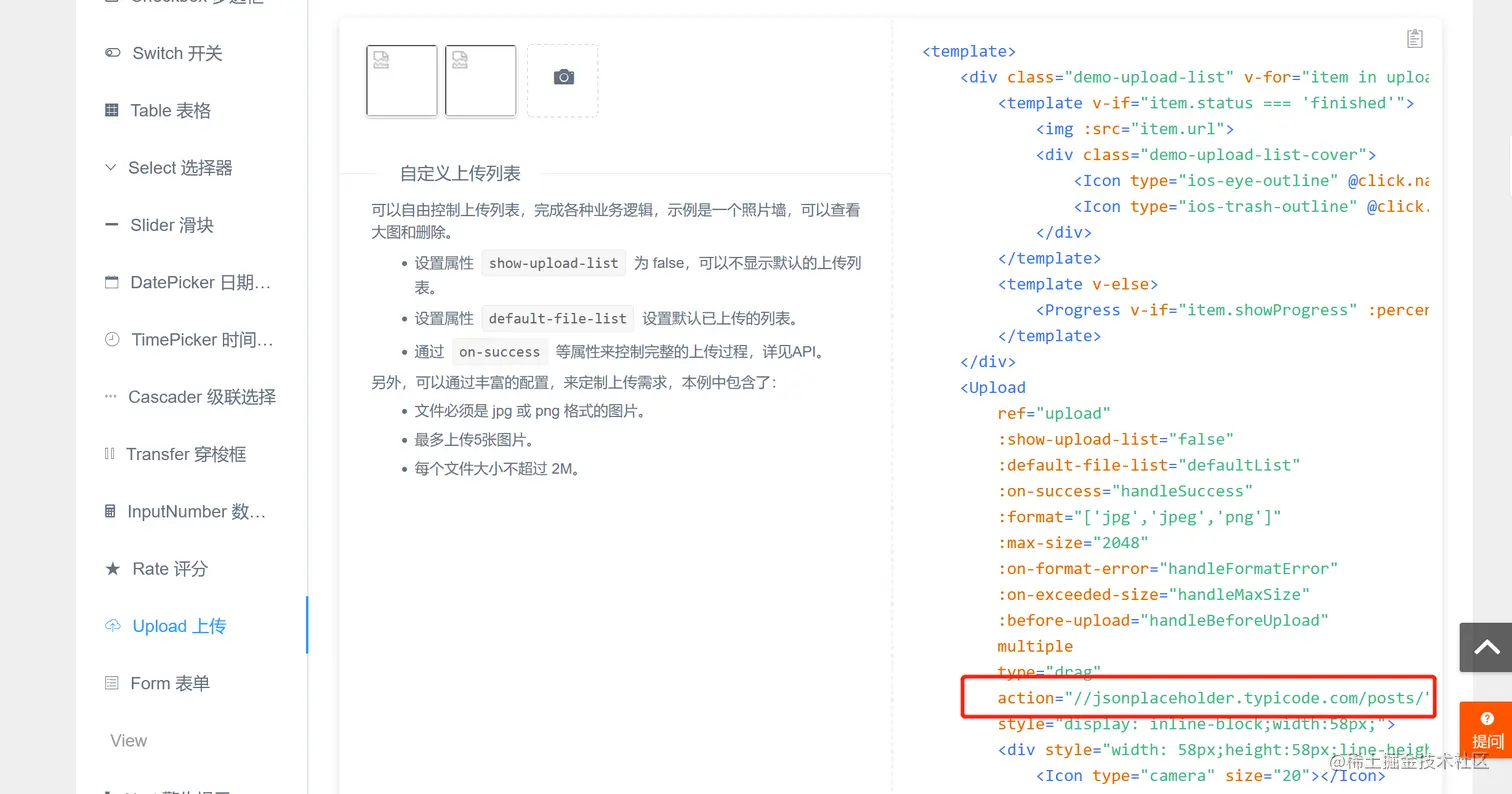Click the clipboard copy-code icon
Viewport: 1512px width, 794px height.
click(x=1414, y=38)
